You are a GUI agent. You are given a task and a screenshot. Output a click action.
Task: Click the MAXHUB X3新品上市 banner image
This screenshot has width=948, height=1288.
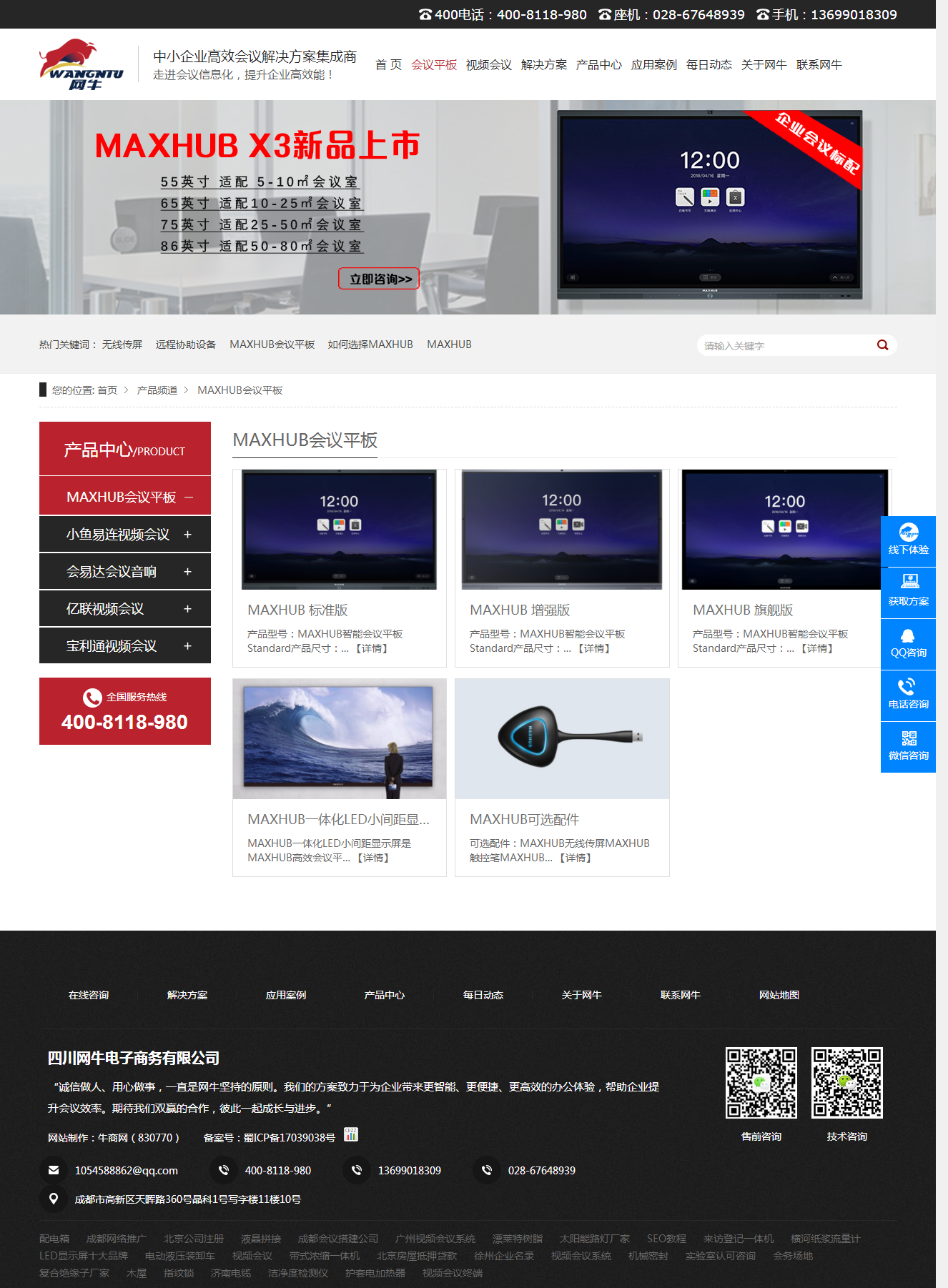[x=468, y=207]
